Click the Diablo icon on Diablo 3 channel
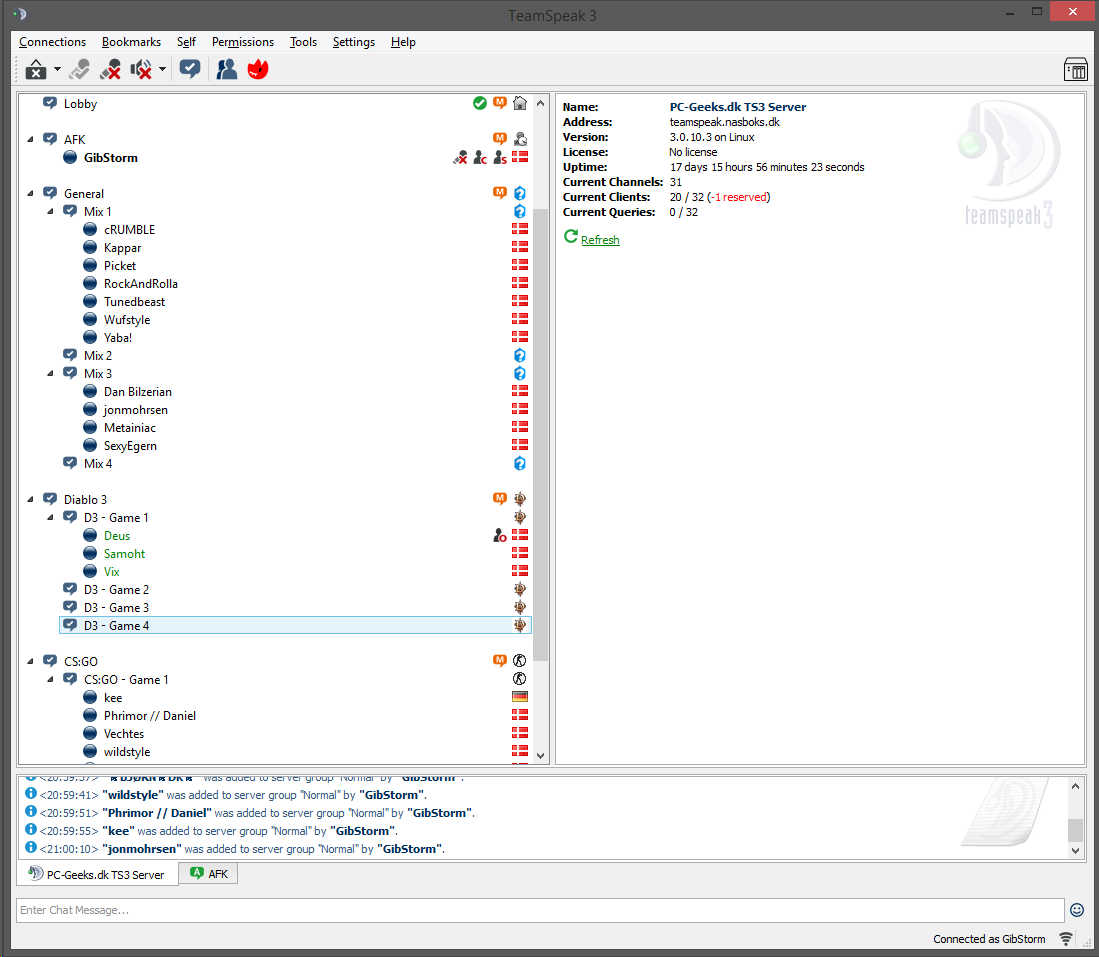 (519, 498)
